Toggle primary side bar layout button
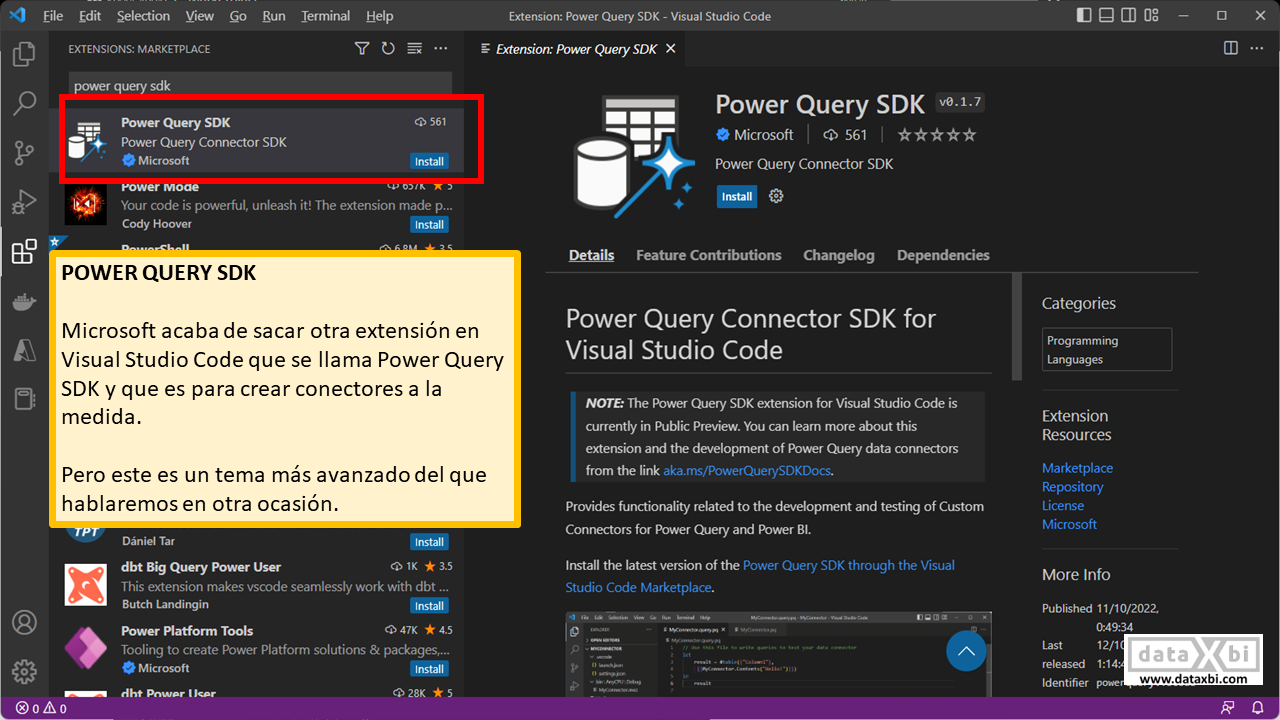 1085,16
